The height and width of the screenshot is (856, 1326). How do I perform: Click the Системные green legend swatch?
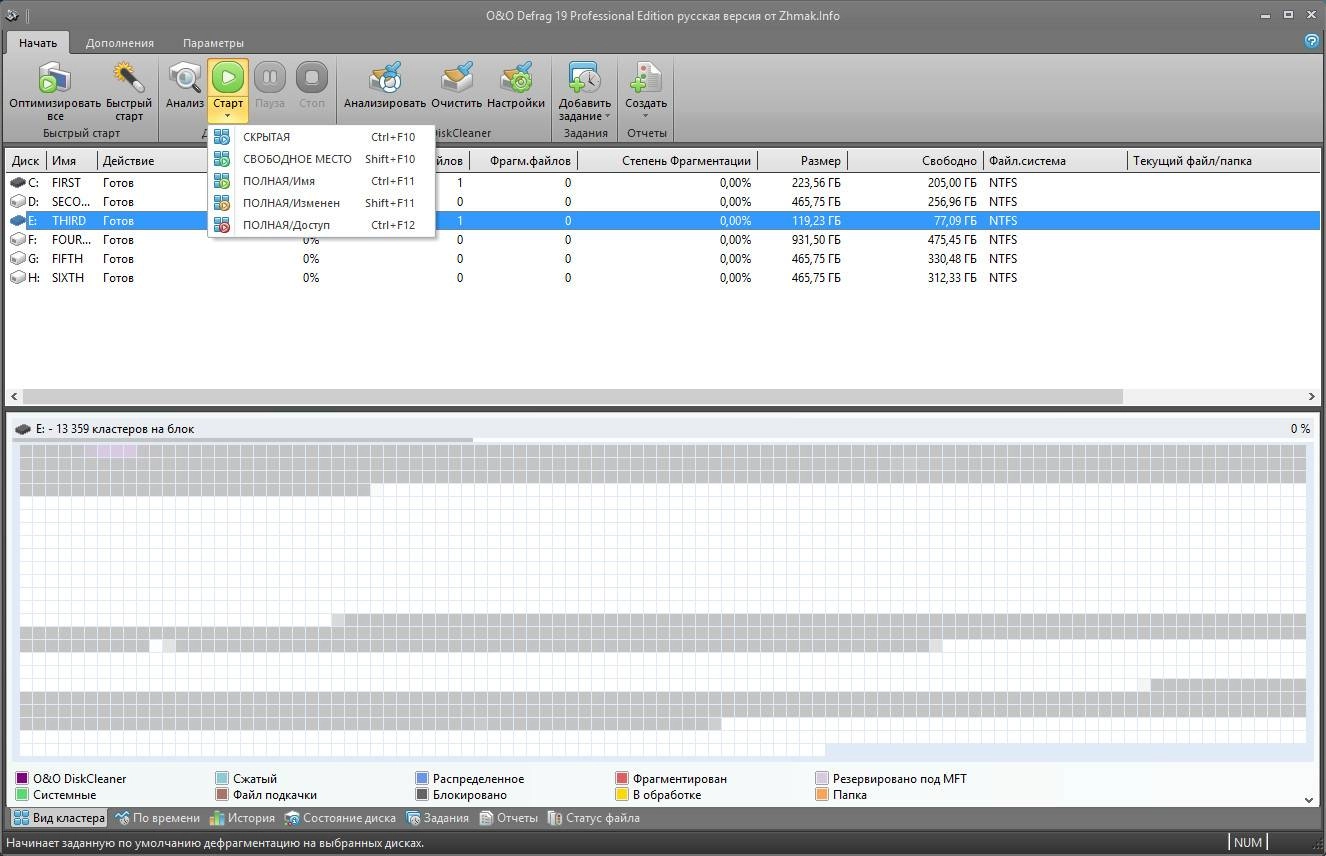coord(22,795)
